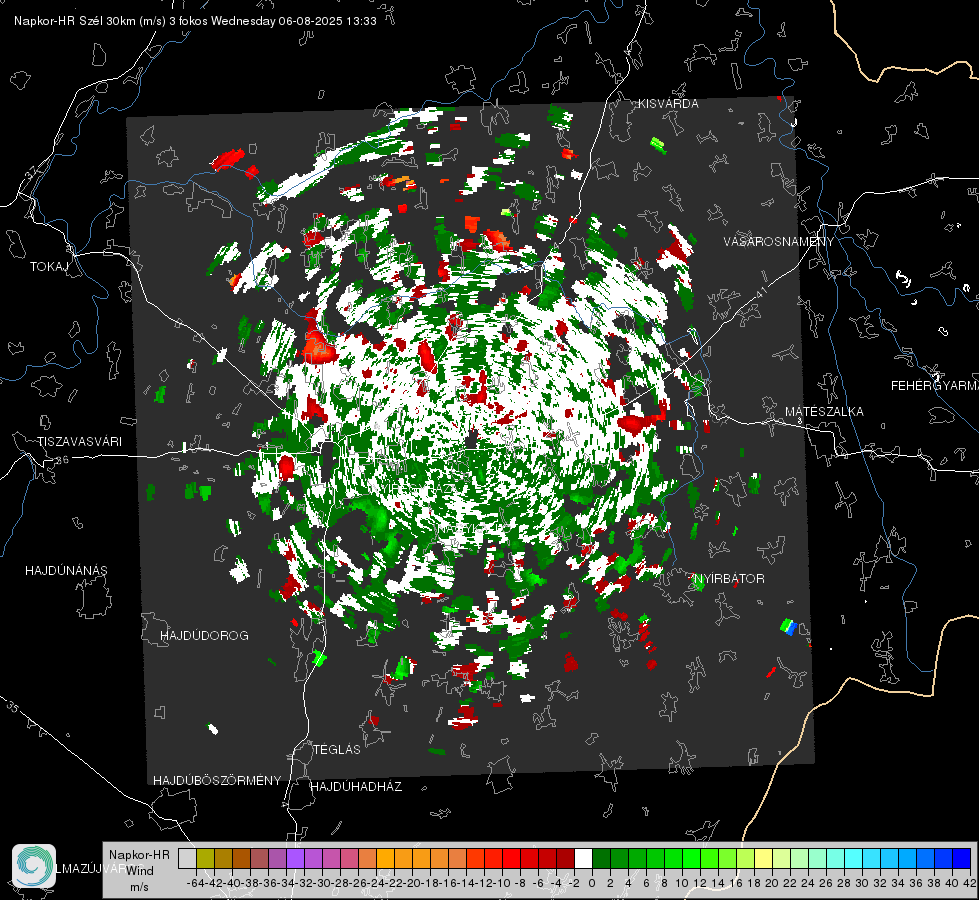The image size is (979, 900).
Task: Click the Wind legend label
Action: (139, 871)
